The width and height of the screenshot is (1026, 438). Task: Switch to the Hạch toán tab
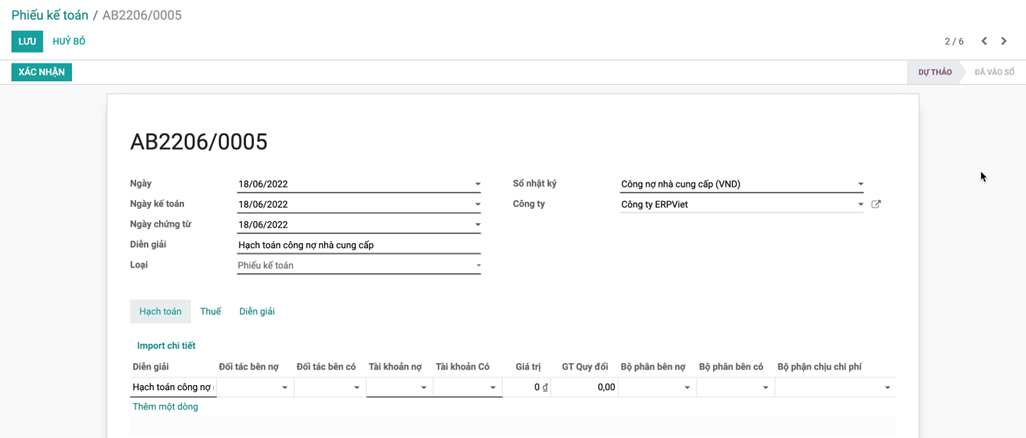pyautogui.click(x=160, y=312)
